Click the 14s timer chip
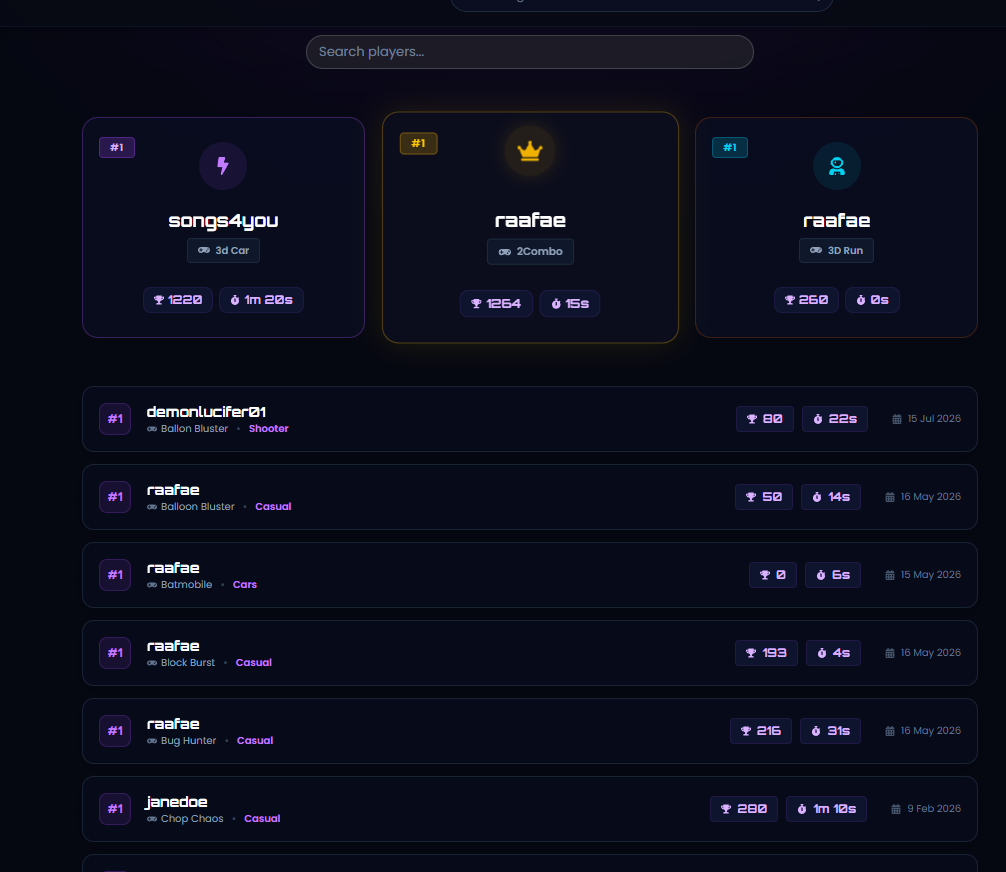This screenshot has width=1006, height=872. click(x=831, y=497)
